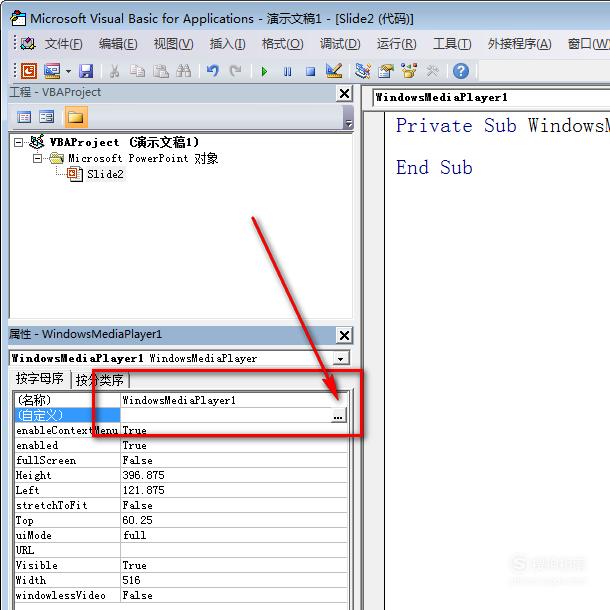Click the Redo toolbar icon
Image resolution: width=610 pixels, height=610 pixels.
coord(235,71)
